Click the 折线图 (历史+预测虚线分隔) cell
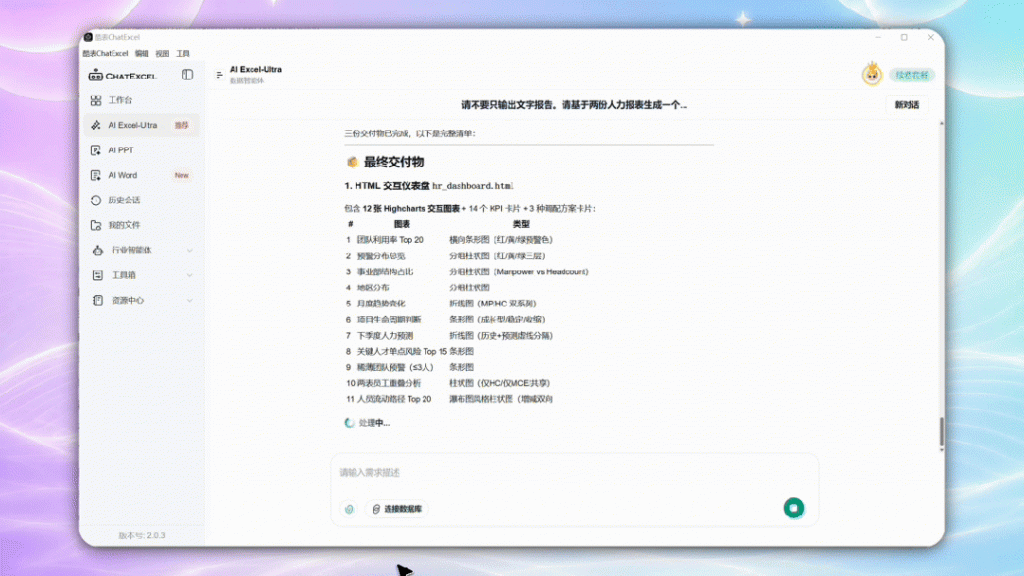Viewport: 1024px width, 576px height. click(x=501, y=336)
